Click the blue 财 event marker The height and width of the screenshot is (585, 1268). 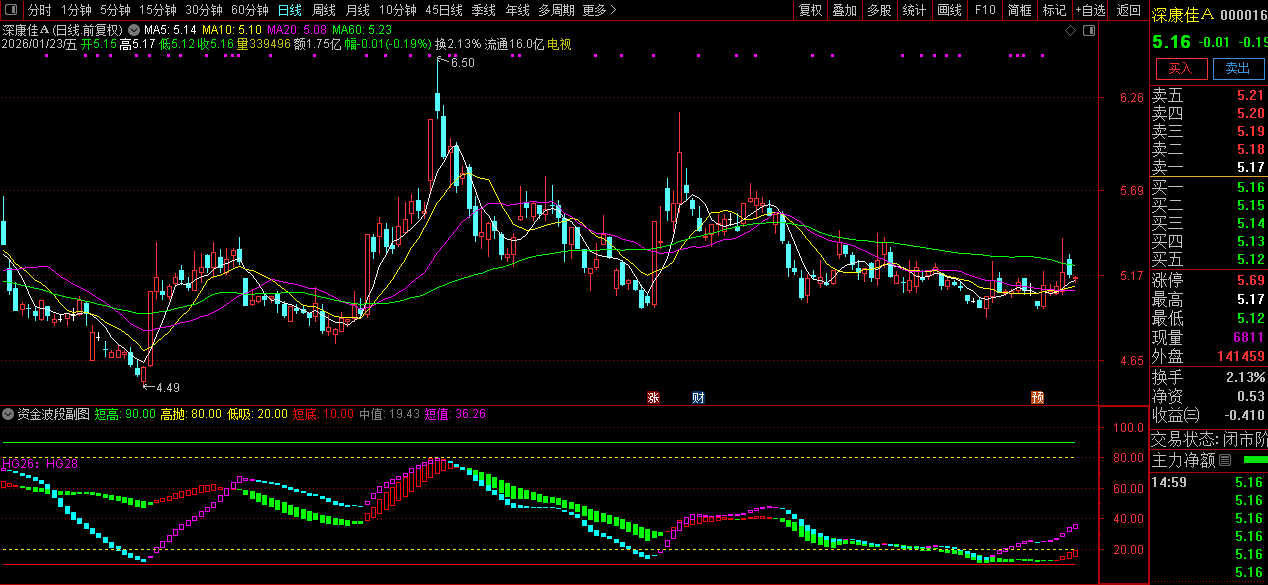(698, 398)
